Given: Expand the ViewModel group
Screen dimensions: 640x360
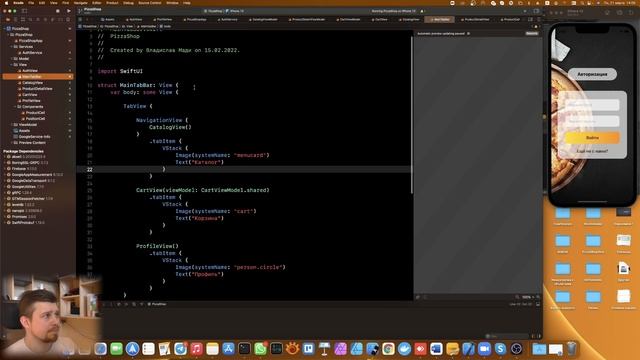Looking at the screenshot, I should 12,124.
